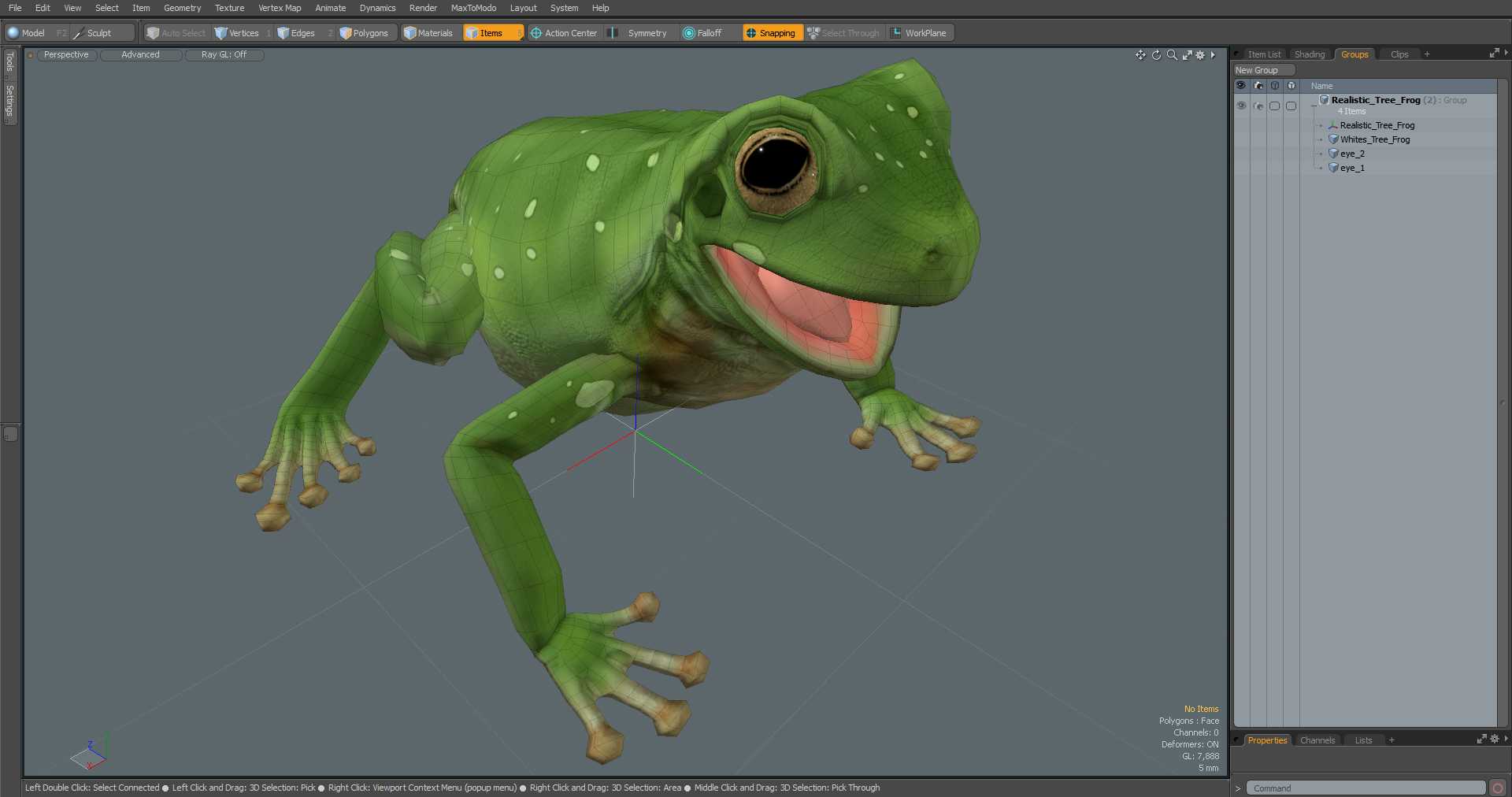Toggle visibility eye for Realistic_Tree_Frog group

(x=1241, y=106)
